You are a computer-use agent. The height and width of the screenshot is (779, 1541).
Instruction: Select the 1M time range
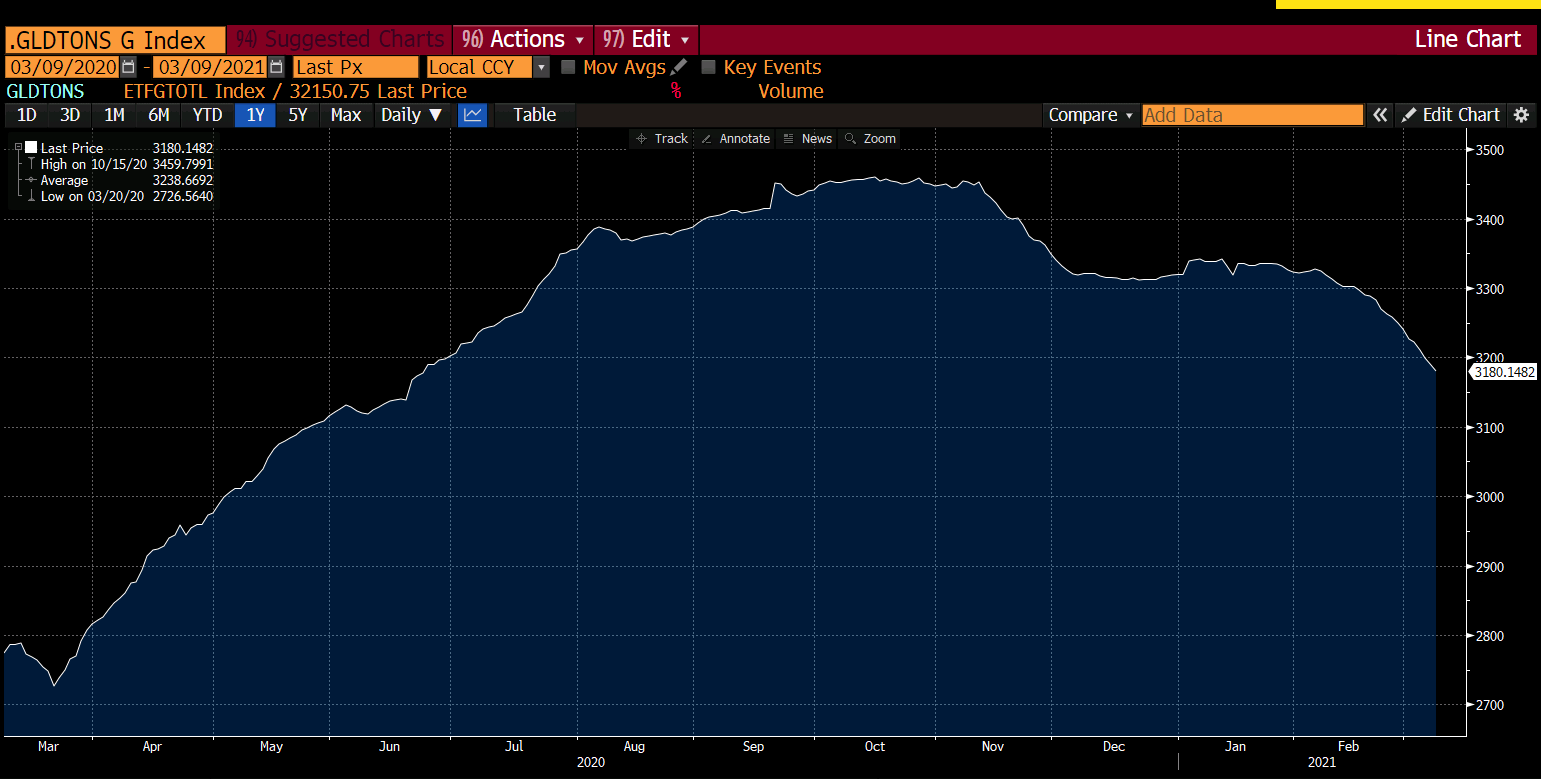click(x=114, y=115)
